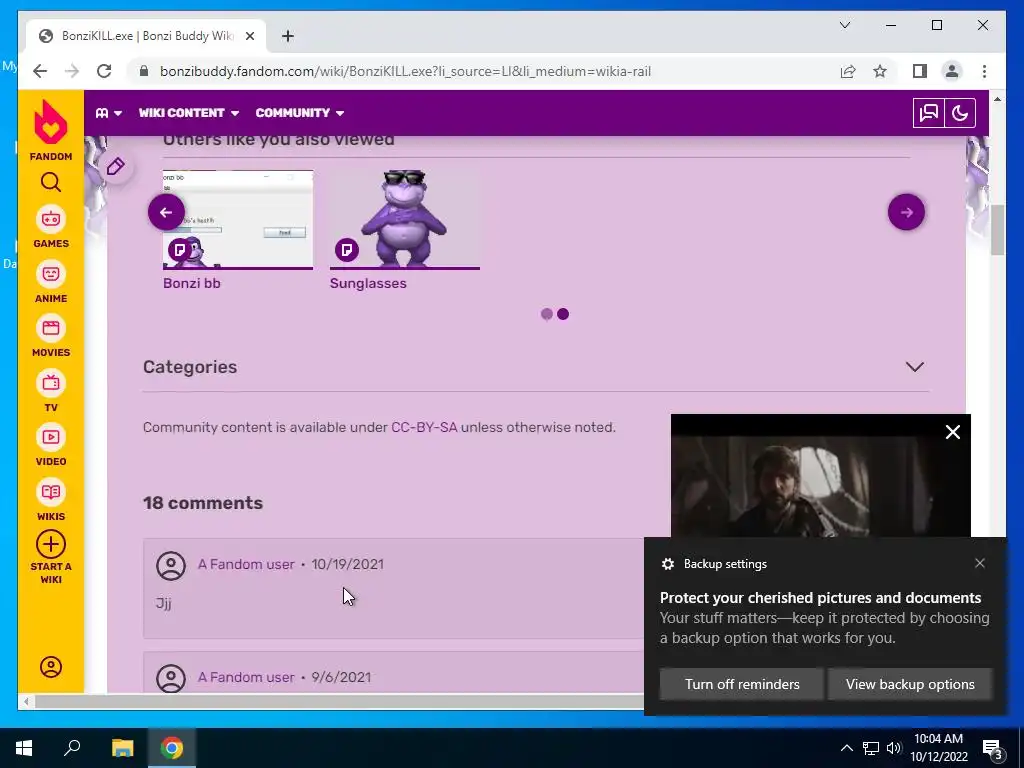The image size is (1024, 768).
Task: Click View backup options button
Action: click(910, 684)
